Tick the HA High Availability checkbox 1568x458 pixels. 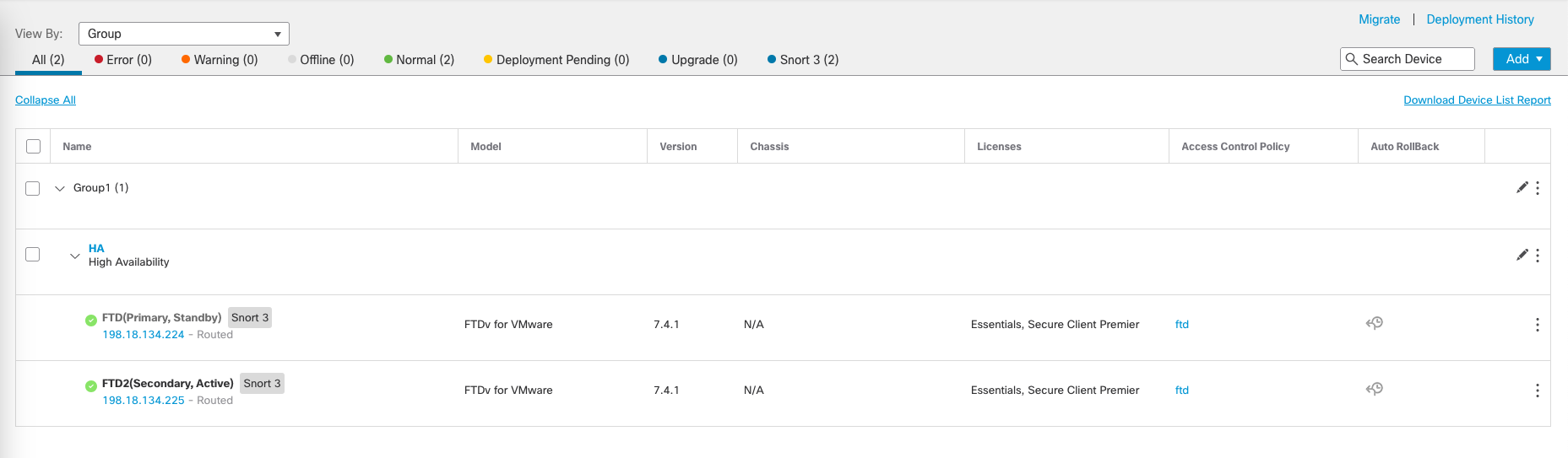point(33,254)
